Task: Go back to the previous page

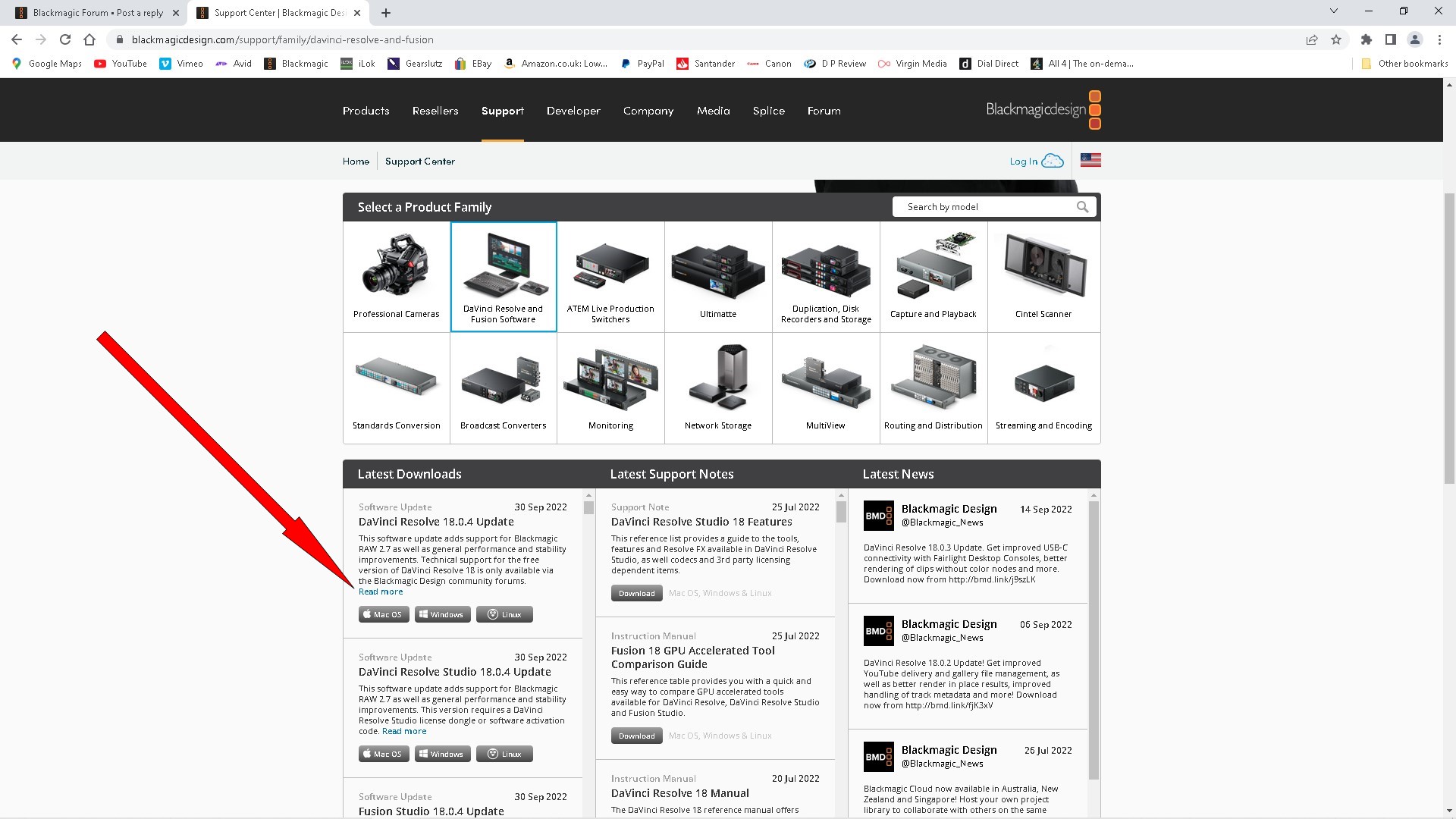Action: click(x=17, y=39)
